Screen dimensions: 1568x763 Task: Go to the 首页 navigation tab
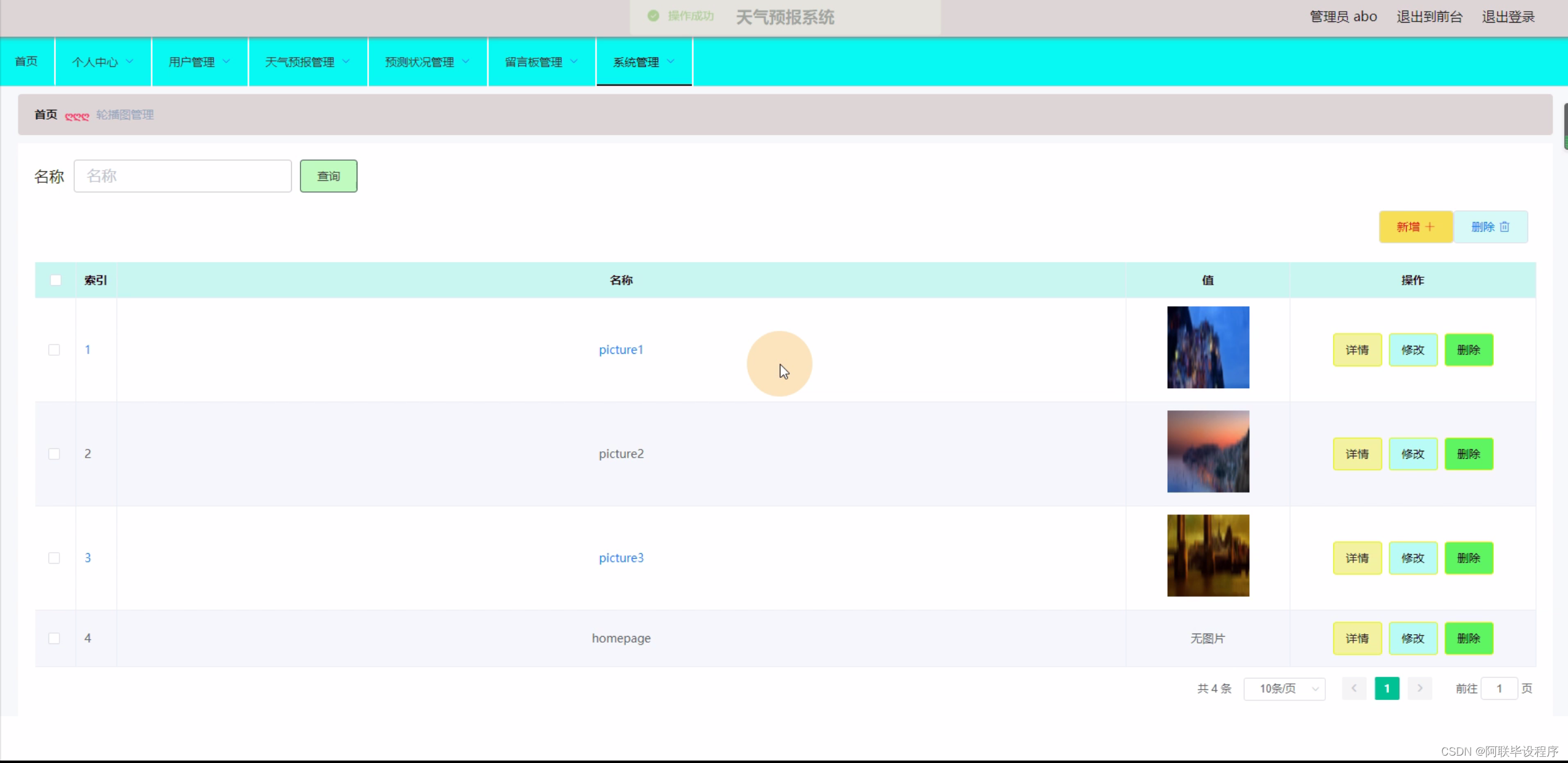(26, 61)
